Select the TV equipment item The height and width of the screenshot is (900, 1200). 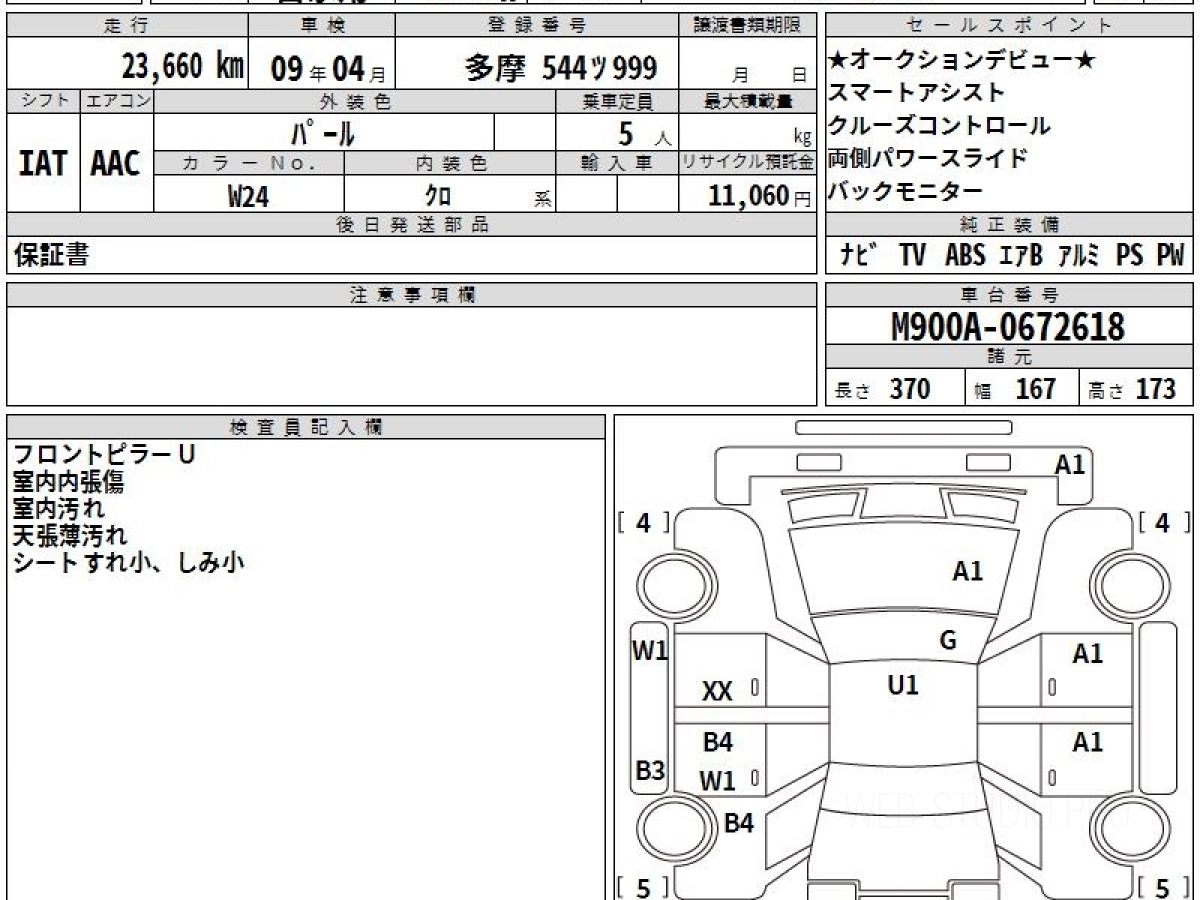[913, 255]
